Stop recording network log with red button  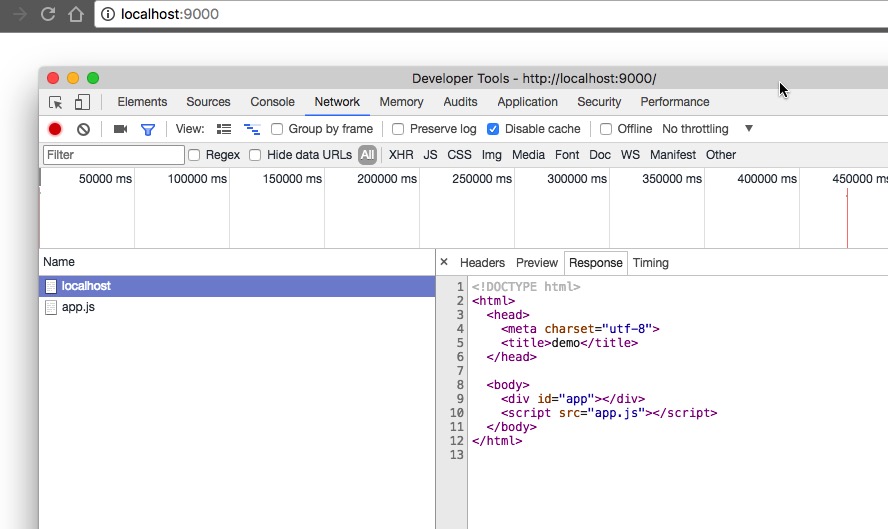(x=55, y=129)
